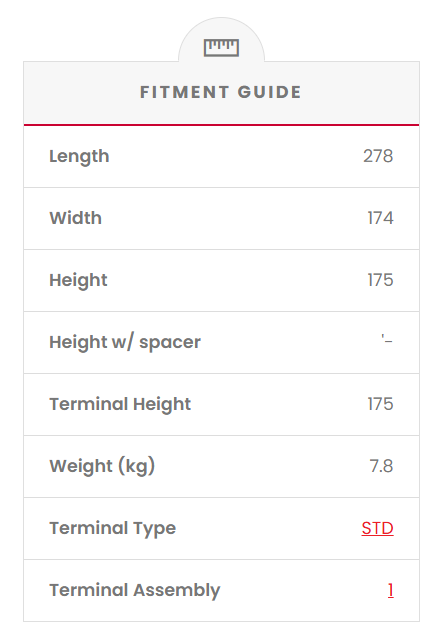Click the red divider line under the header
The image size is (432, 635).
[x=221, y=125]
